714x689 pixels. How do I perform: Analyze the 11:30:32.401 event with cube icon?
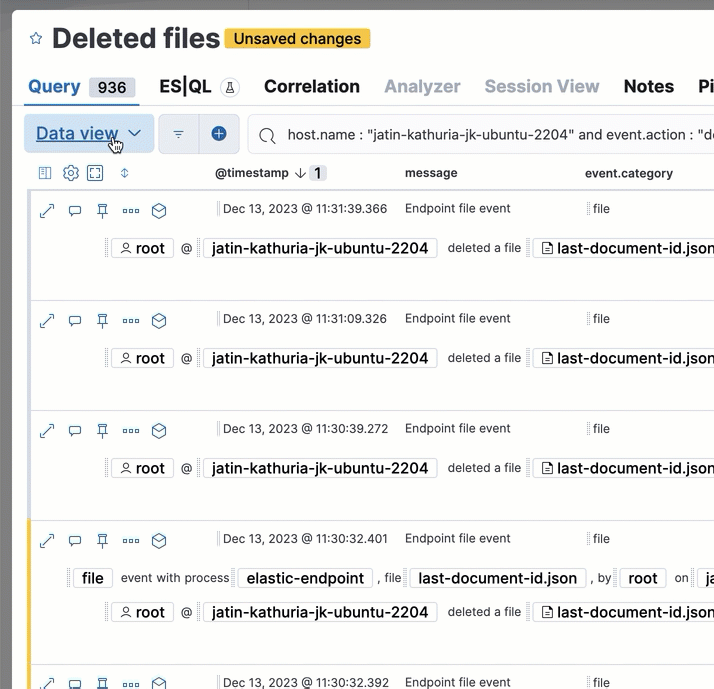click(x=158, y=541)
